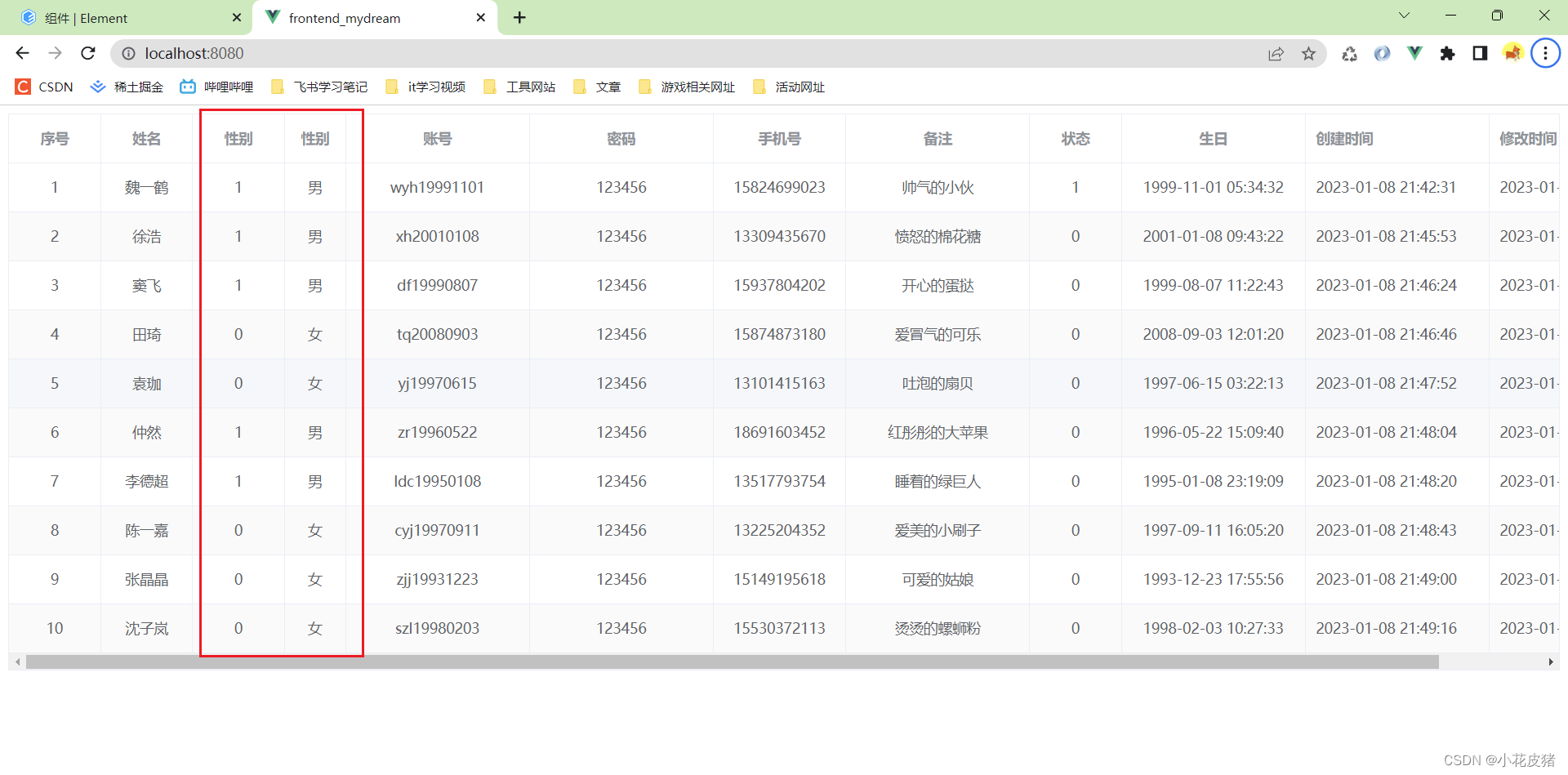
Task: Open the 哔哩哔哩 bookmark
Action: click(216, 87)
